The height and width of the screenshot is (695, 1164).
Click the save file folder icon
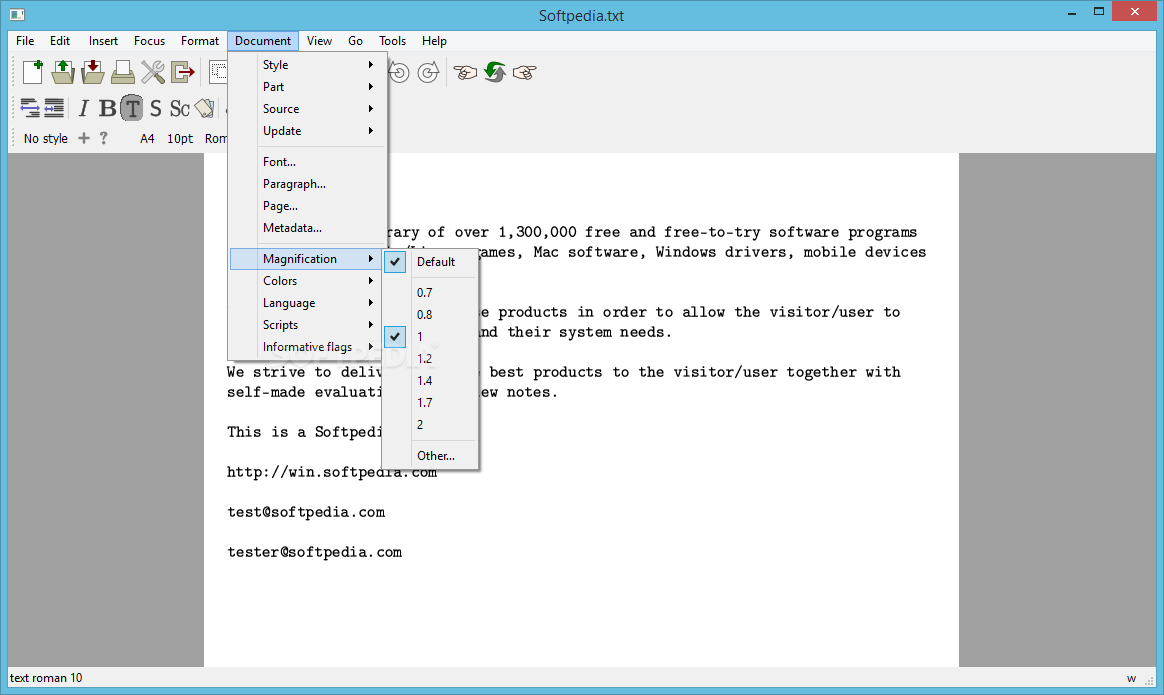93,72
